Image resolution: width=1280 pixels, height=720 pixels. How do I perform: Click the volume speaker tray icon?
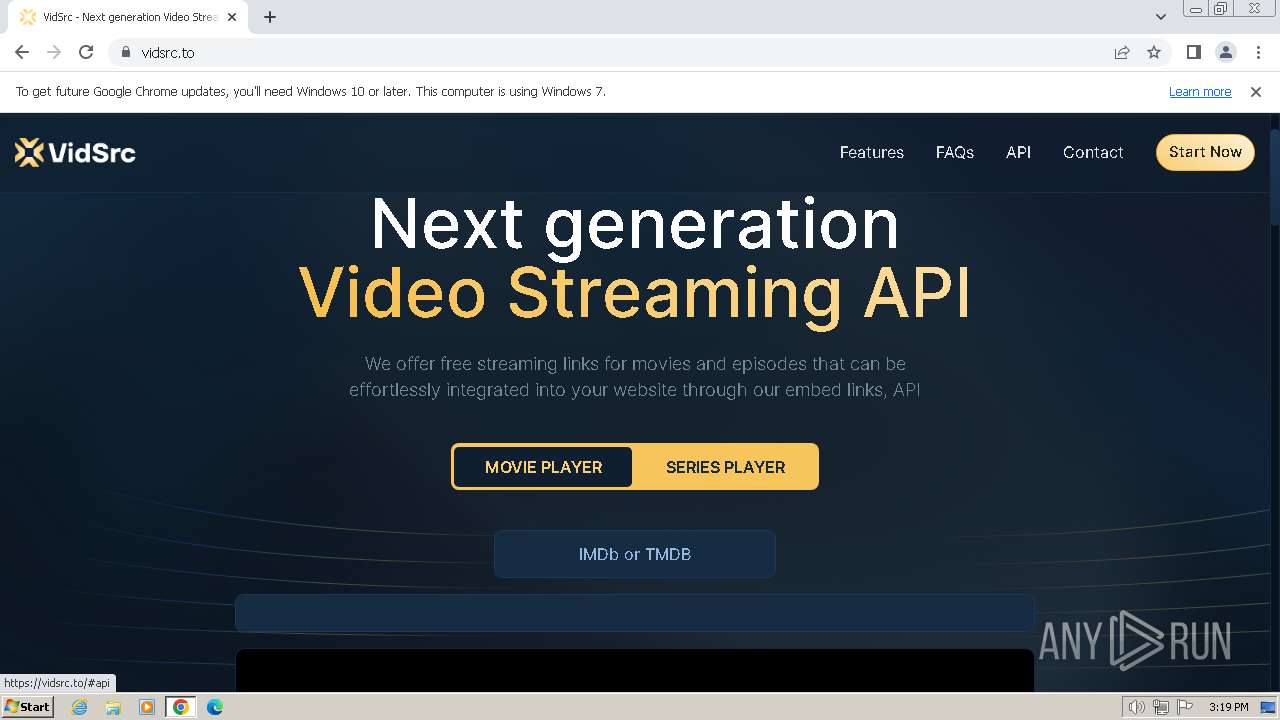pyautogui.click(x=1137, y=707)
